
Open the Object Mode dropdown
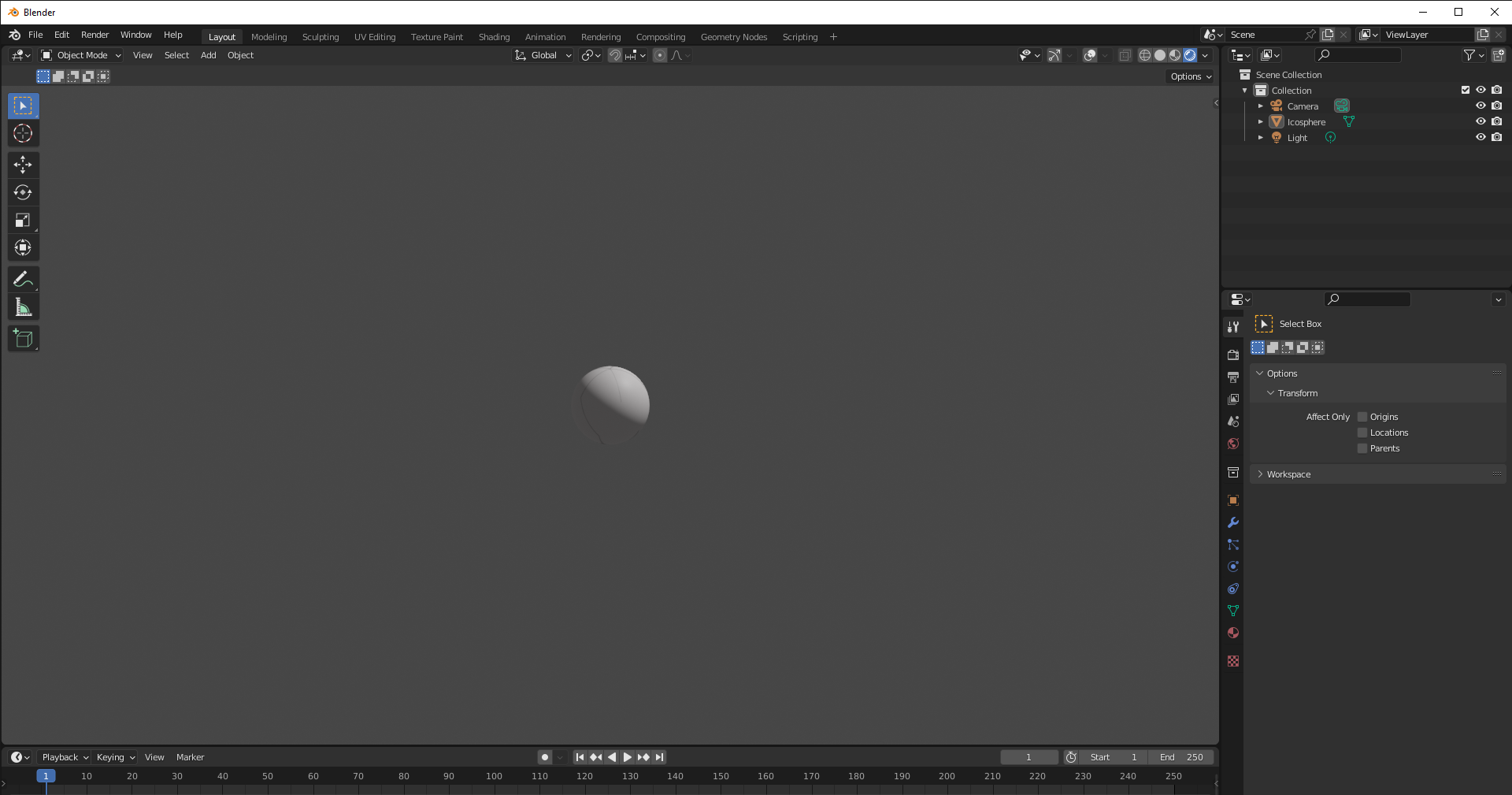pyautogui.click(x=81, y=55)
